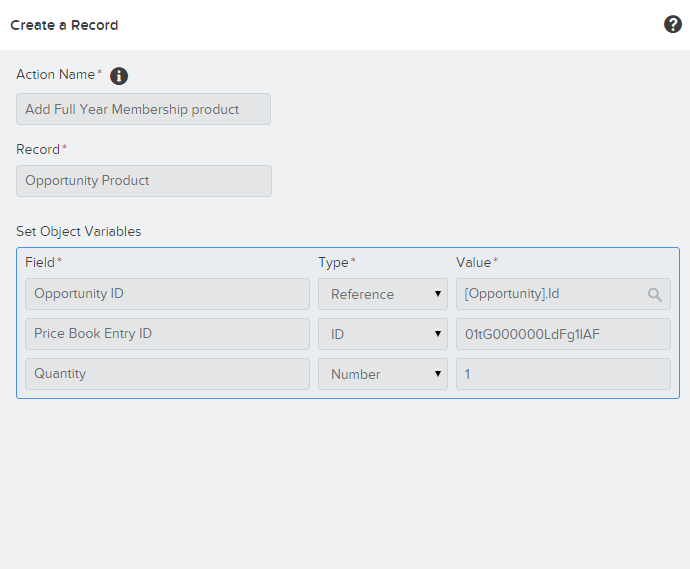Click the Action Name input field
The height and width of the screenshot is (569, 690).
pyautogui.click(x=143, y=109)
